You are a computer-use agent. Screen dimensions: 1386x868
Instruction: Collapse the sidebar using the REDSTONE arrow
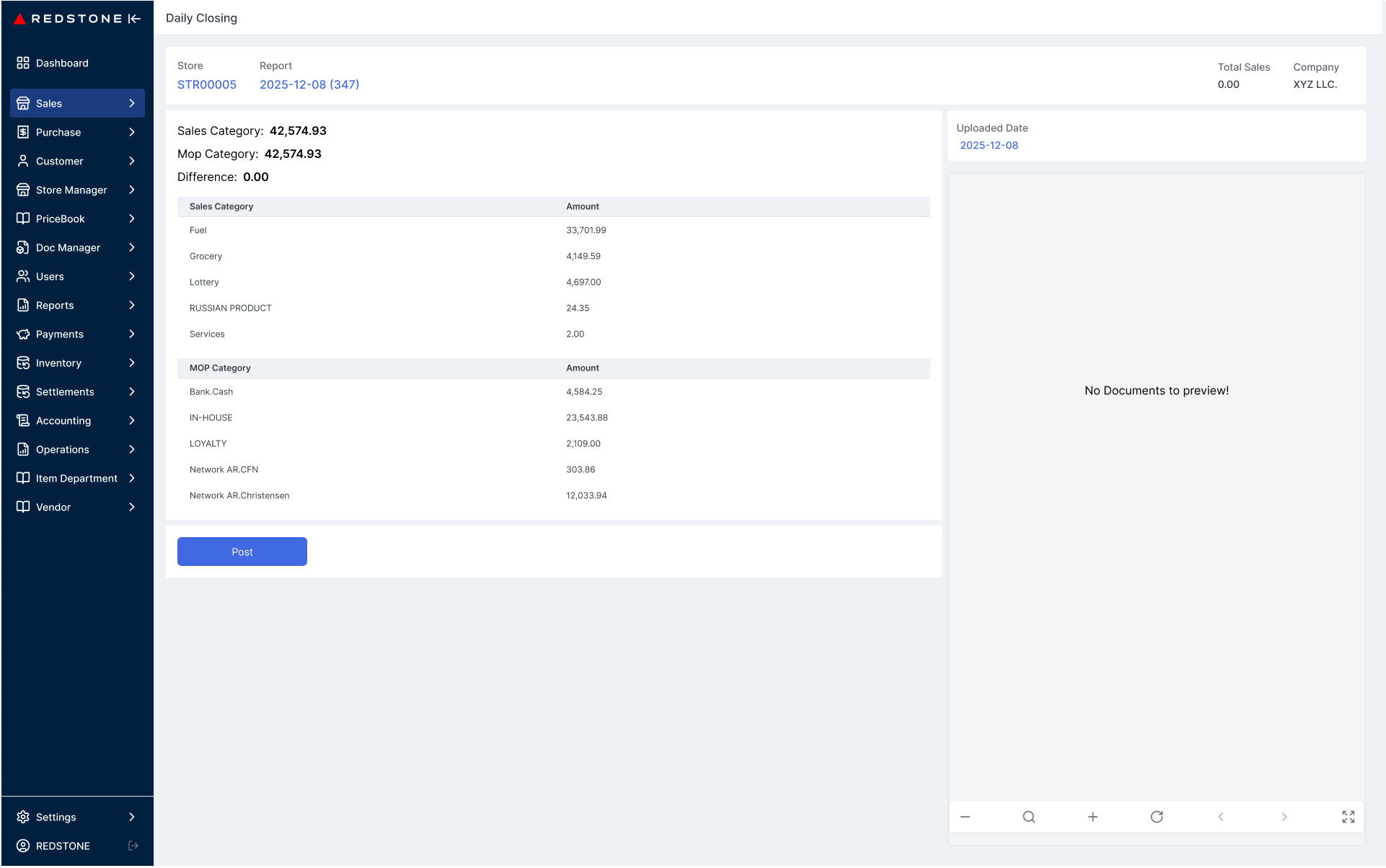133,19
